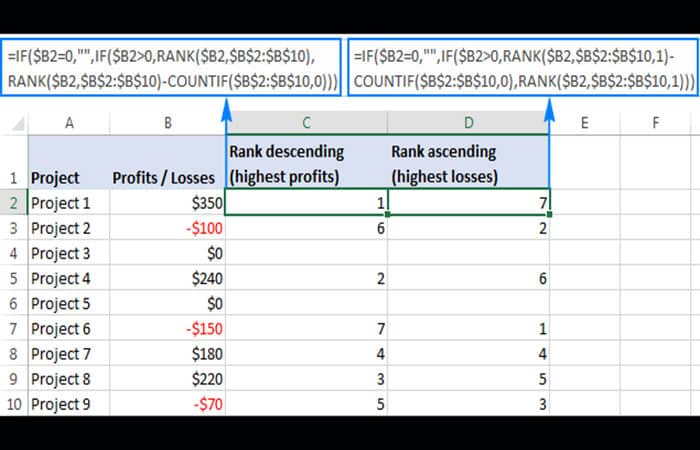
Task: Select column F header
Action: [x=655, y=123]
